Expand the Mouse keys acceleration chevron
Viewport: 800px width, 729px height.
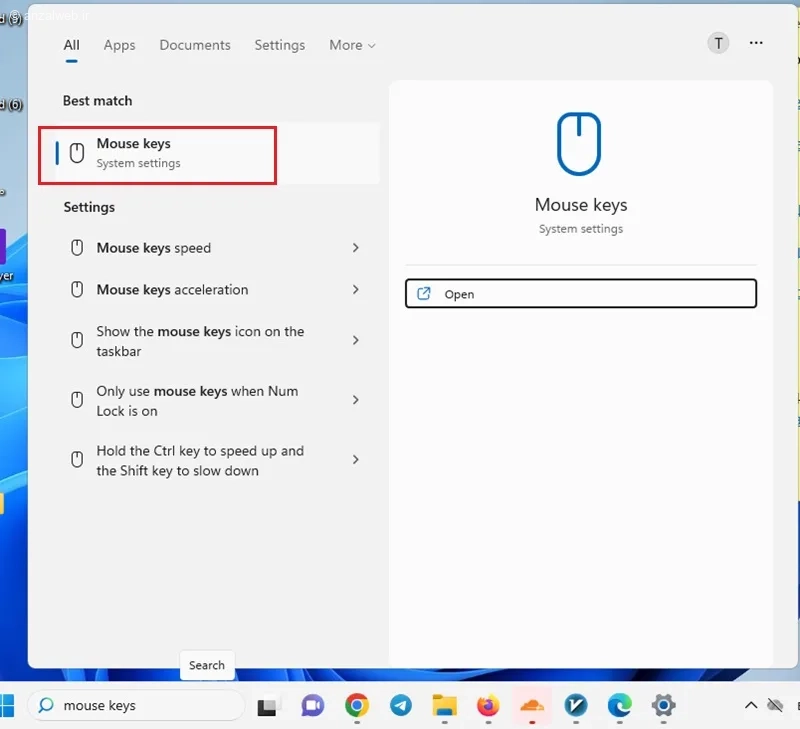tap(355, 290)
